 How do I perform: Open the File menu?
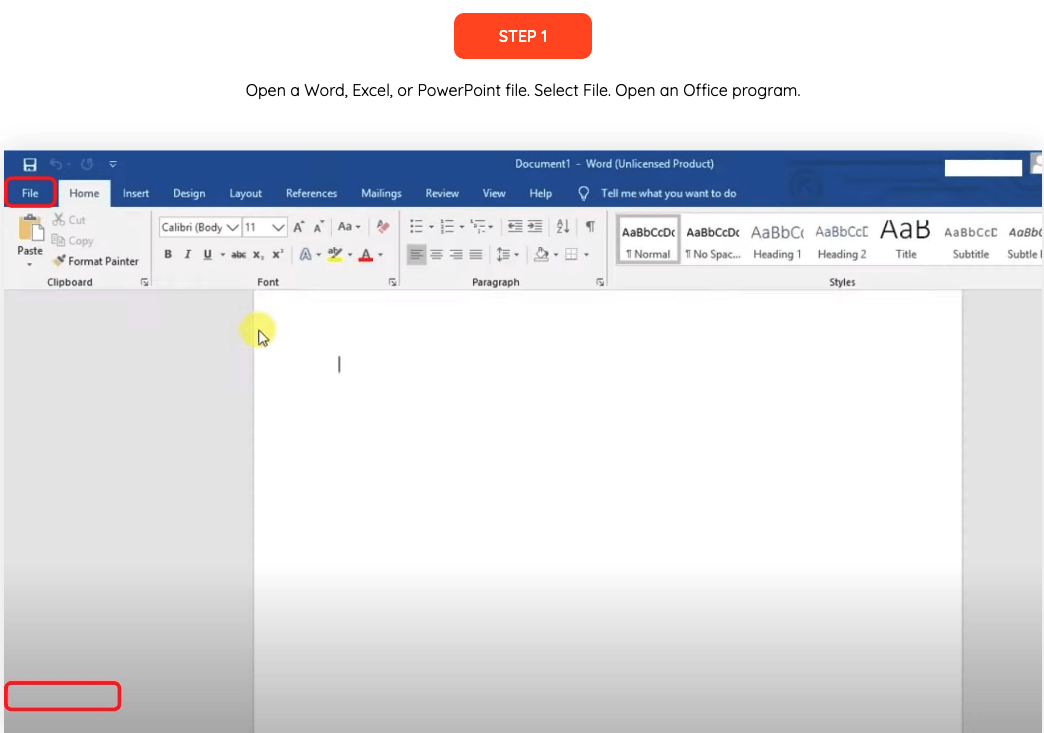(30, 193)
